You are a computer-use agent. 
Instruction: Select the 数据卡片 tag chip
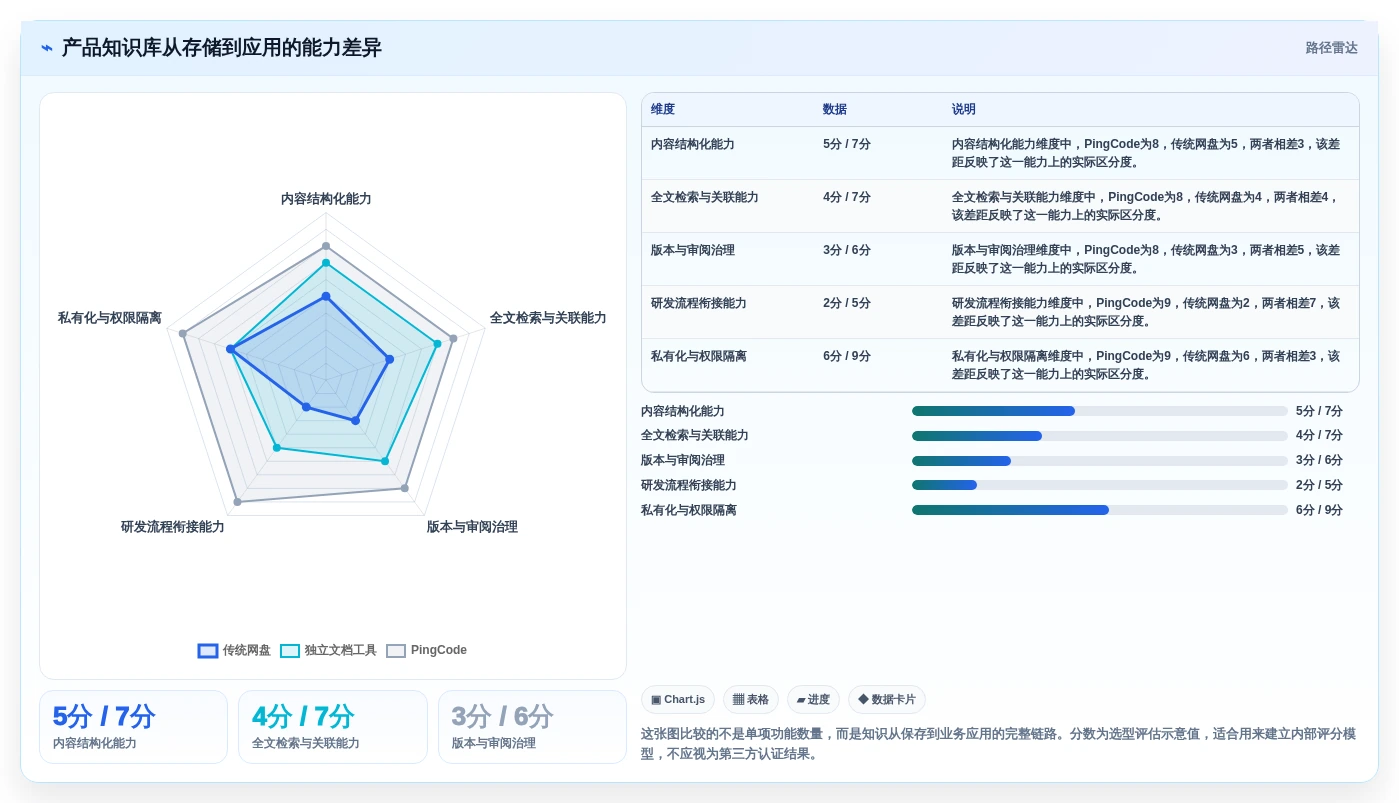(887, 700)
